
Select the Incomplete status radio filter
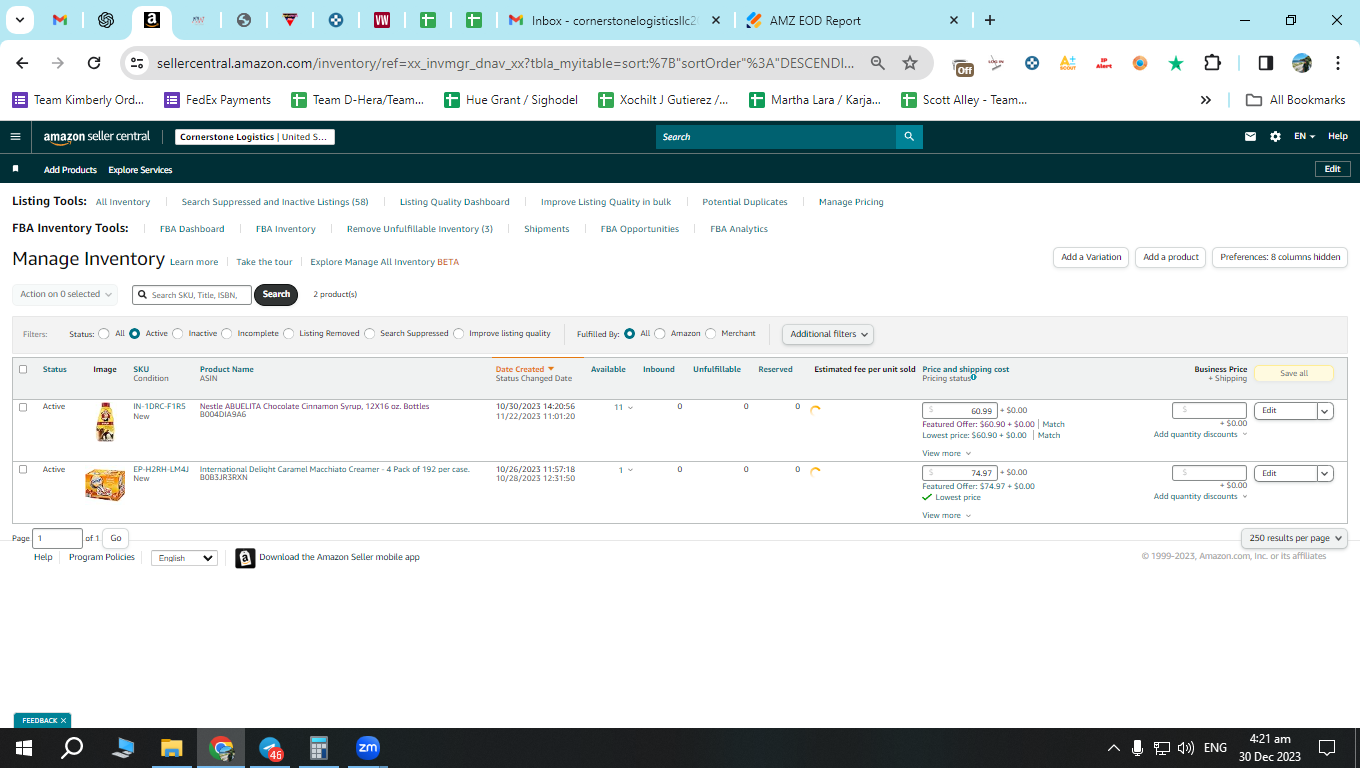click(x=227, y=334)
